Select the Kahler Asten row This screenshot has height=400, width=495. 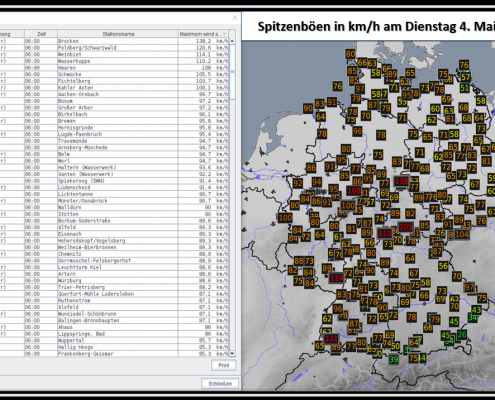(x=114, y=88)
